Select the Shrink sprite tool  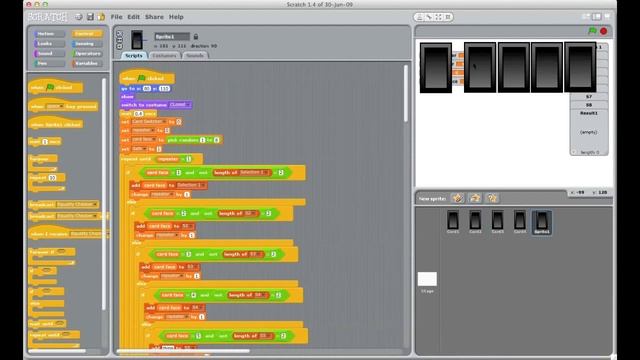pos(448,17)
